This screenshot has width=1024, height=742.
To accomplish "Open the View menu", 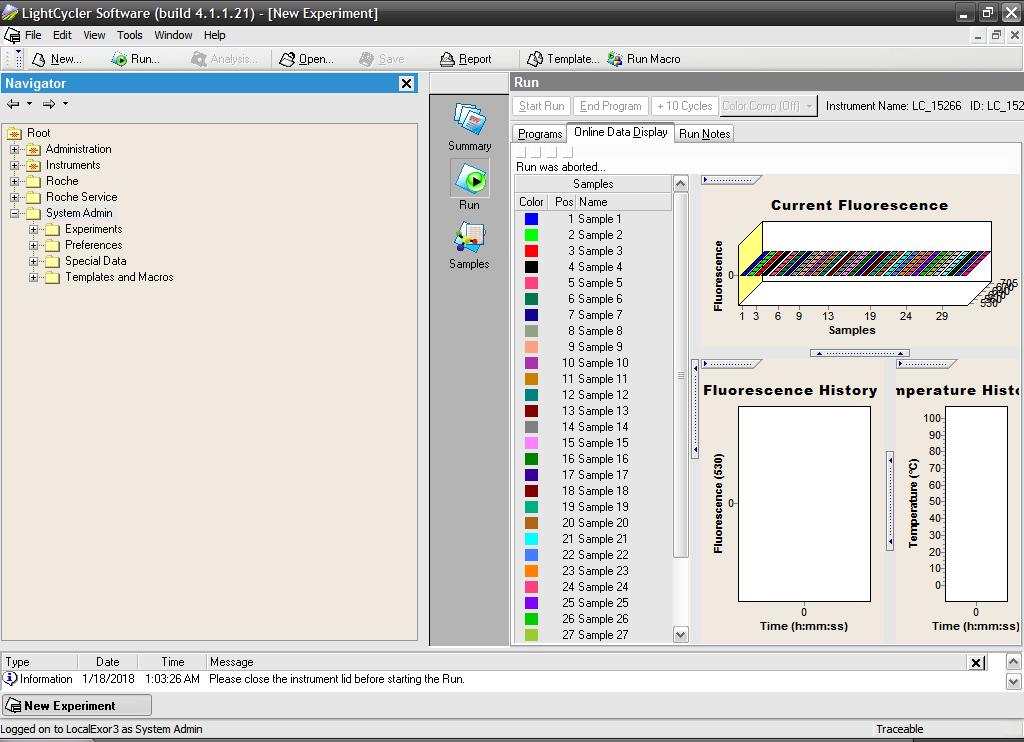I will 94,35.
